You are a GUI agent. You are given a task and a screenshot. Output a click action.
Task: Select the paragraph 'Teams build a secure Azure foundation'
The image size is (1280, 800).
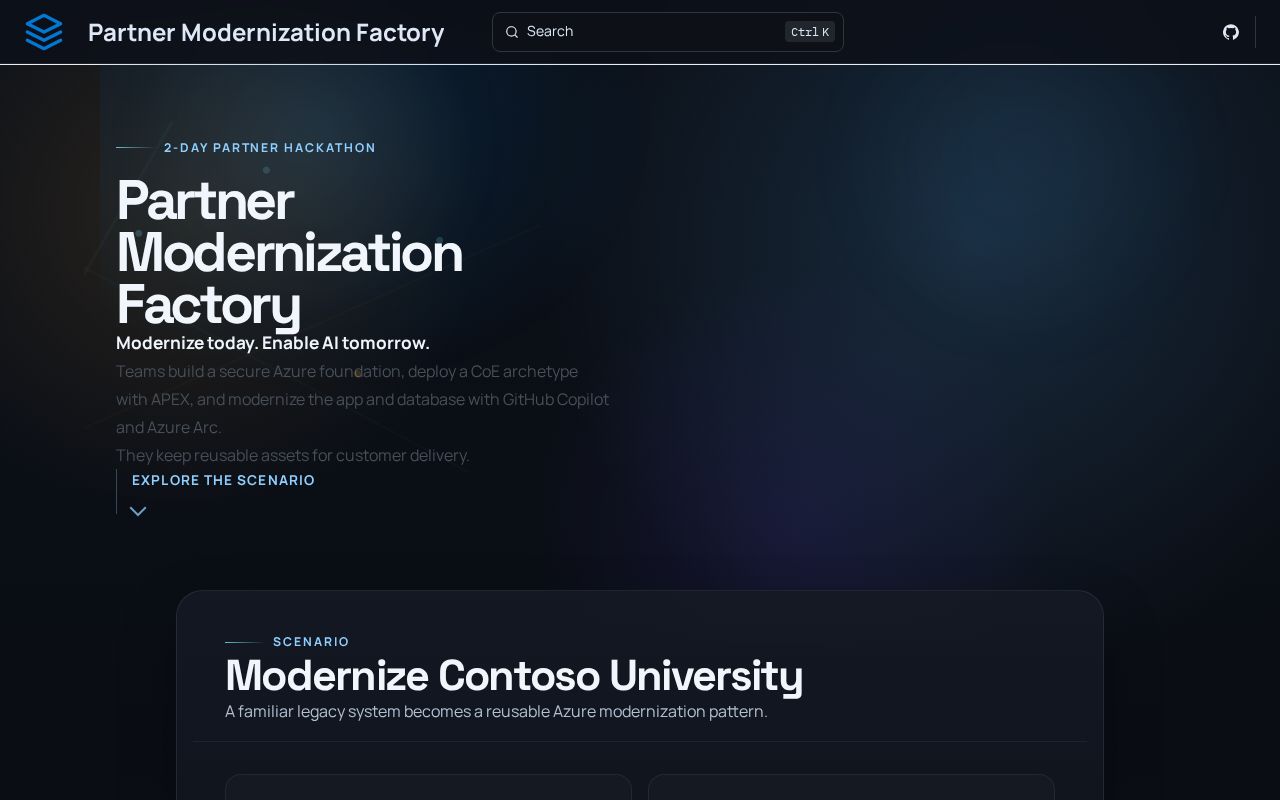click(362, 399)
